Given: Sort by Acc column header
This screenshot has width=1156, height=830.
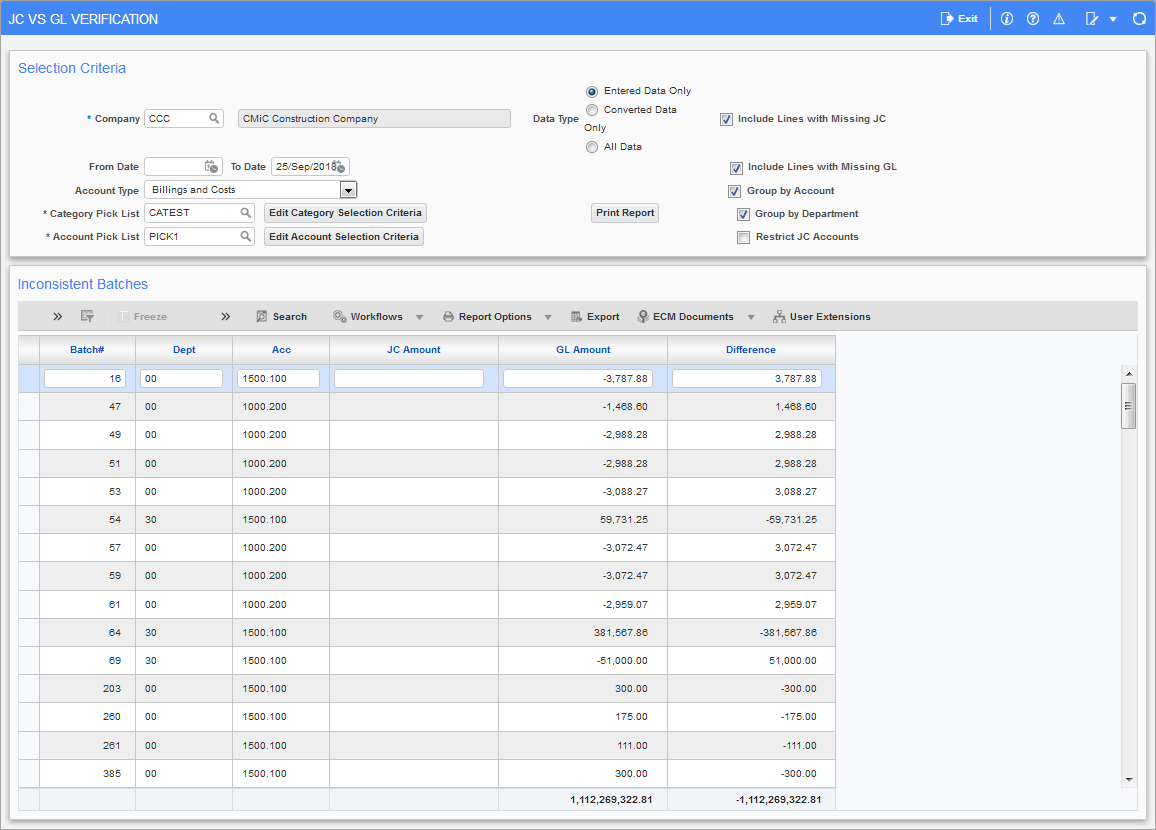Looking at the screenshot, I should click(281, 349).
